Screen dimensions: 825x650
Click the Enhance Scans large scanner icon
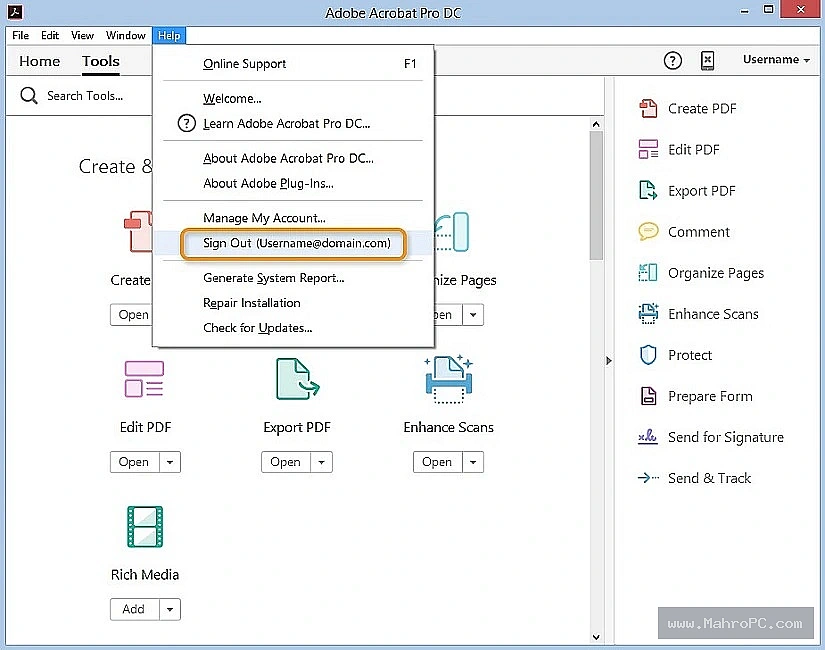(448, 379)
